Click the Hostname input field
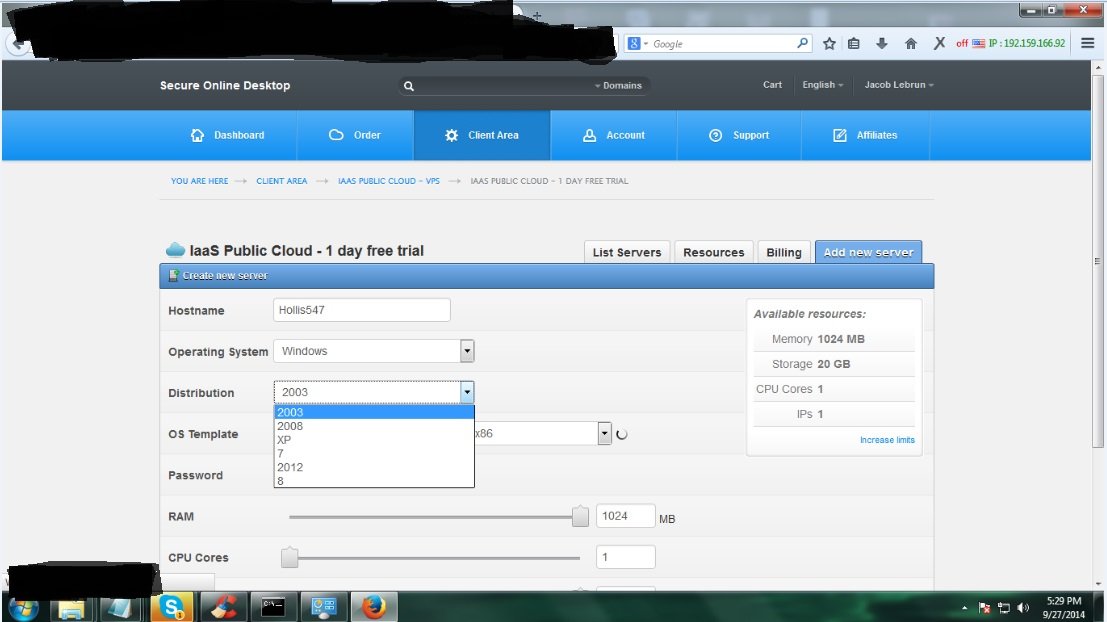Screen dimensions: 1107x622 [x=361, y=310]
